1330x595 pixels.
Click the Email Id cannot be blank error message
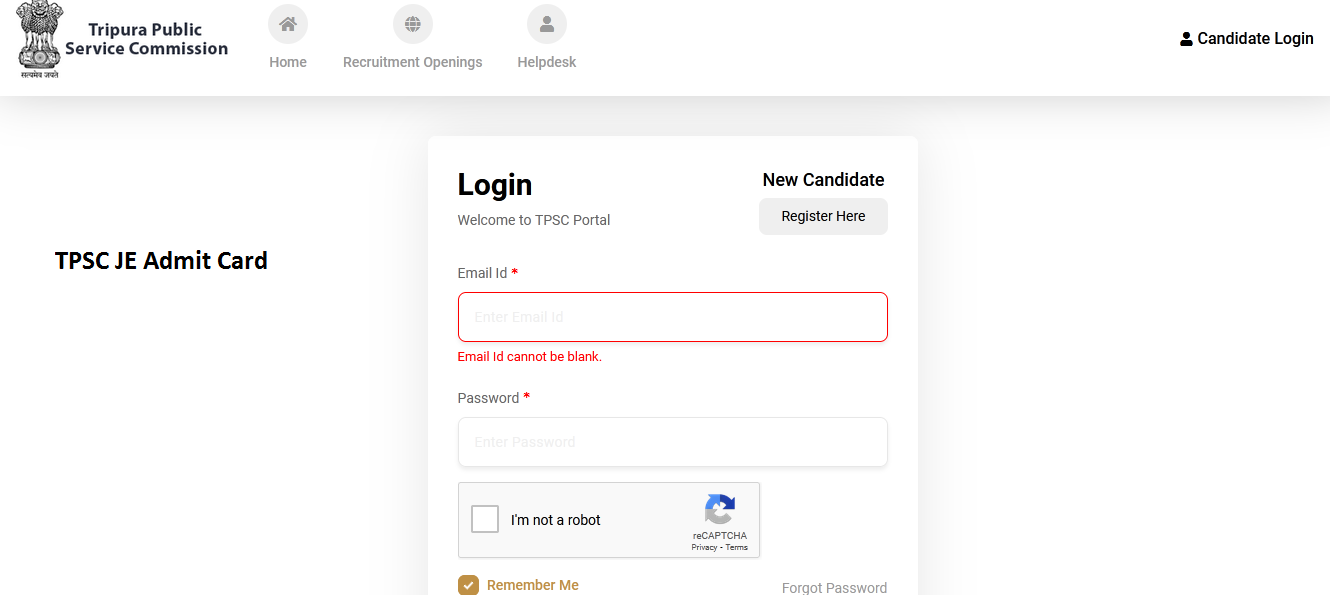pyautogui.click(x=529, y=356)
